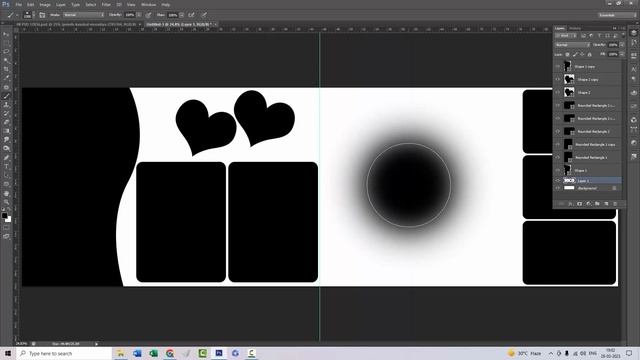Hide the Rounded Rectangle 1 layer
This screenshot has height=360, width=640.
tap(558, 157)
